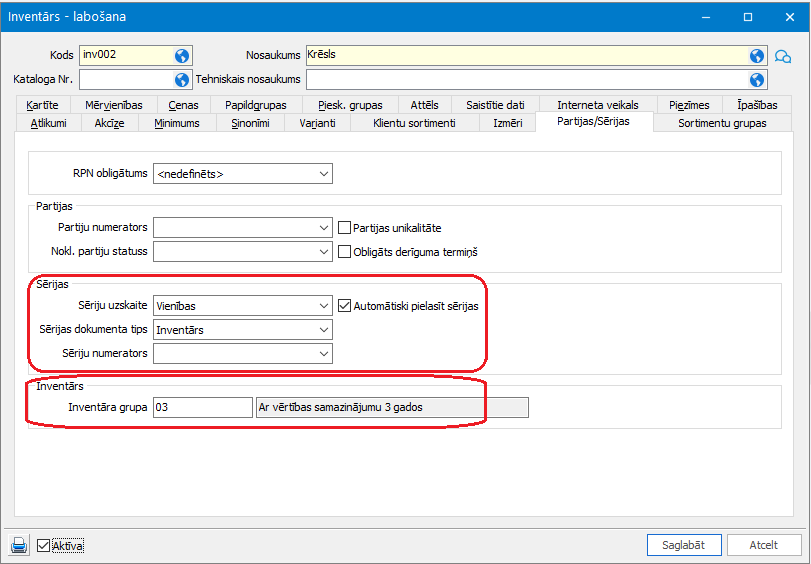Click the Saglabāt button

point(684,545)
